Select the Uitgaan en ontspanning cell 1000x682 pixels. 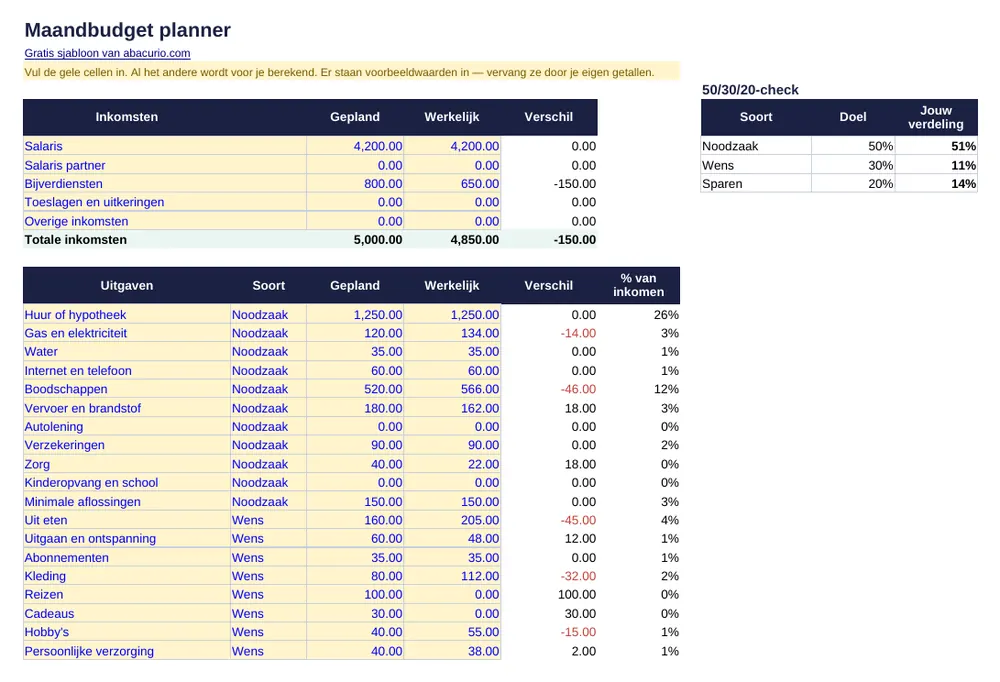[127, 538]
